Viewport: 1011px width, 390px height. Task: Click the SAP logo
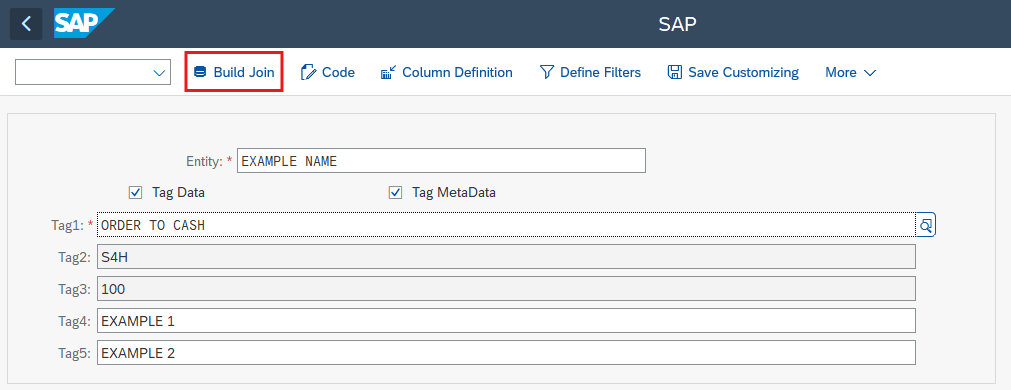84,24
